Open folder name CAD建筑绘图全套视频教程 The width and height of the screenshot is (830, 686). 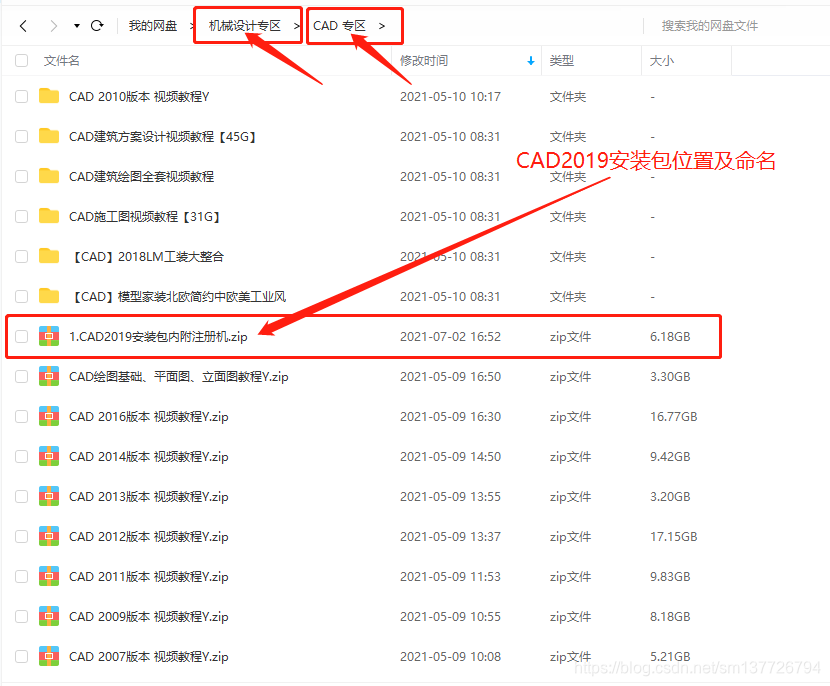(141, 177)
